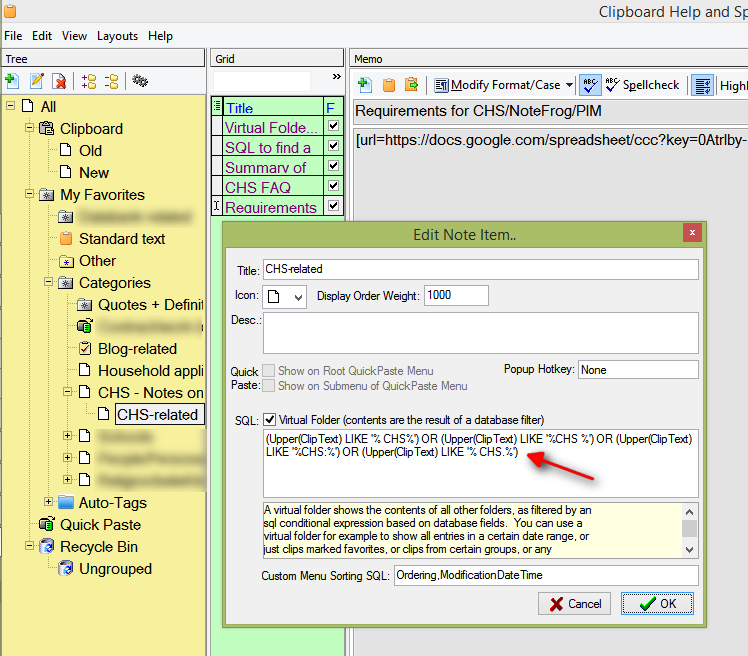Open the Edit menu

point(42,36)
